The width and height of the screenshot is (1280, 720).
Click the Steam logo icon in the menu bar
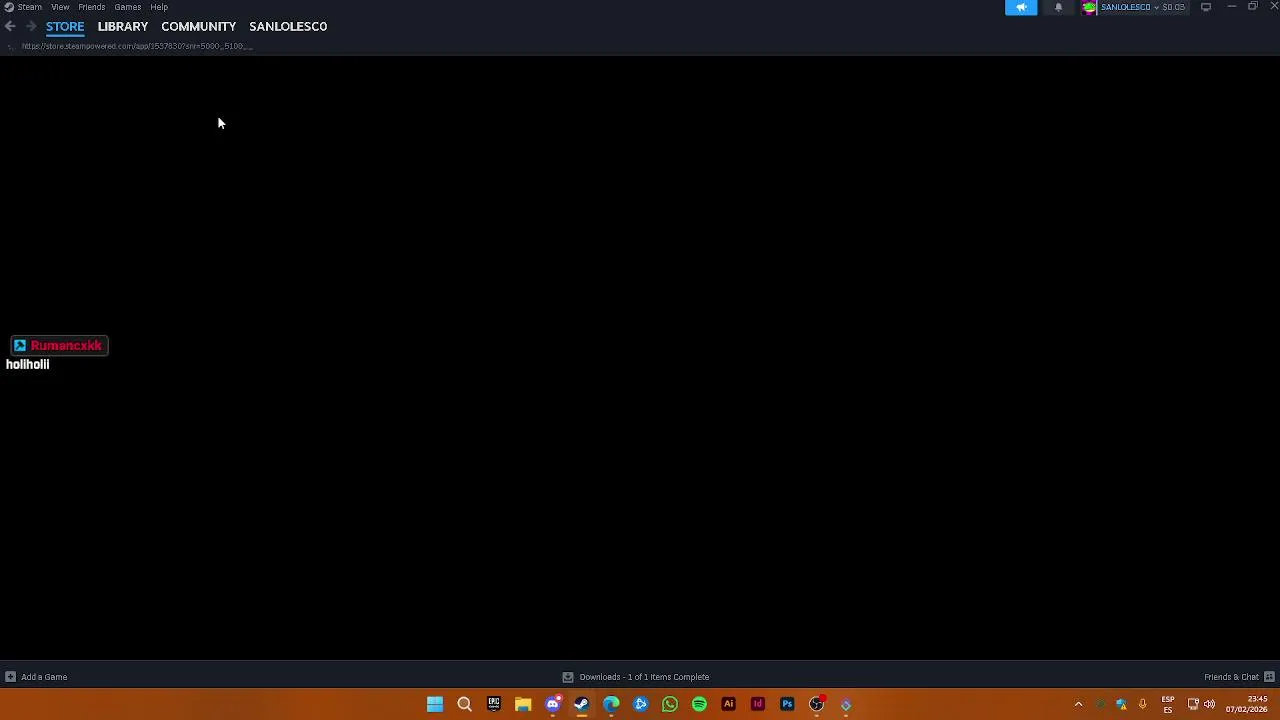[9, 7]
